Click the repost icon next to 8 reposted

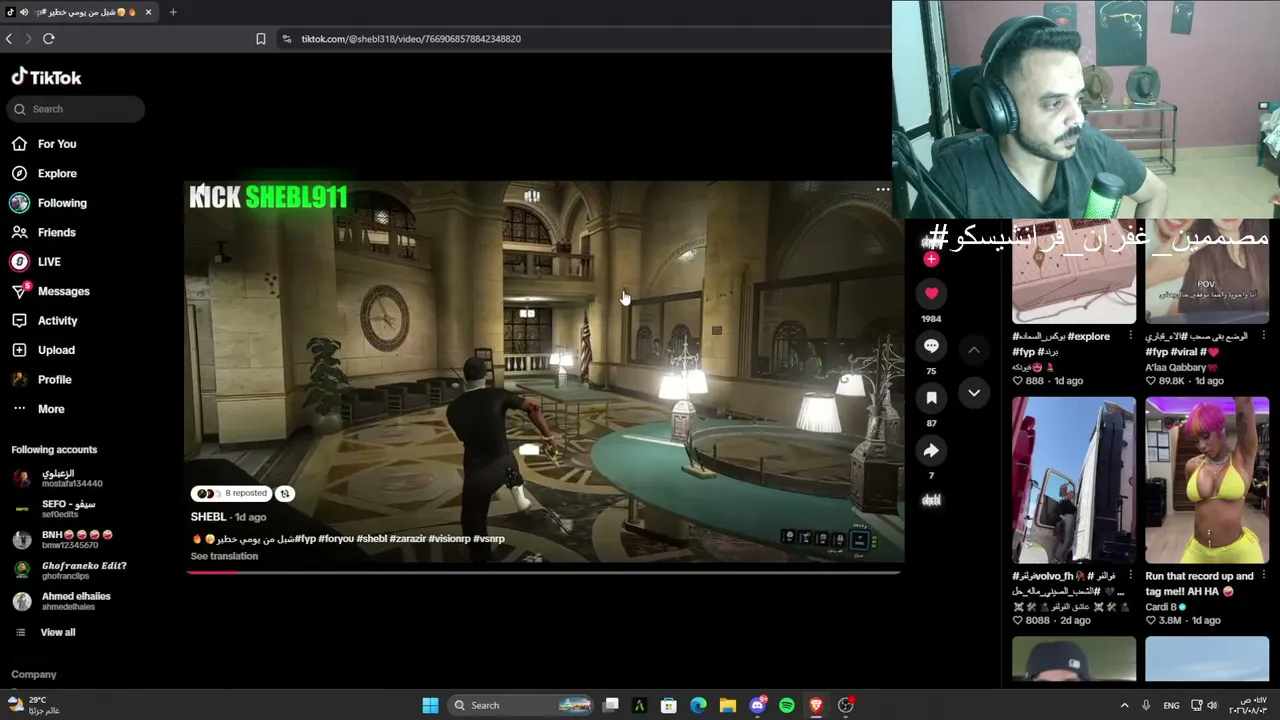click(285, 493)
